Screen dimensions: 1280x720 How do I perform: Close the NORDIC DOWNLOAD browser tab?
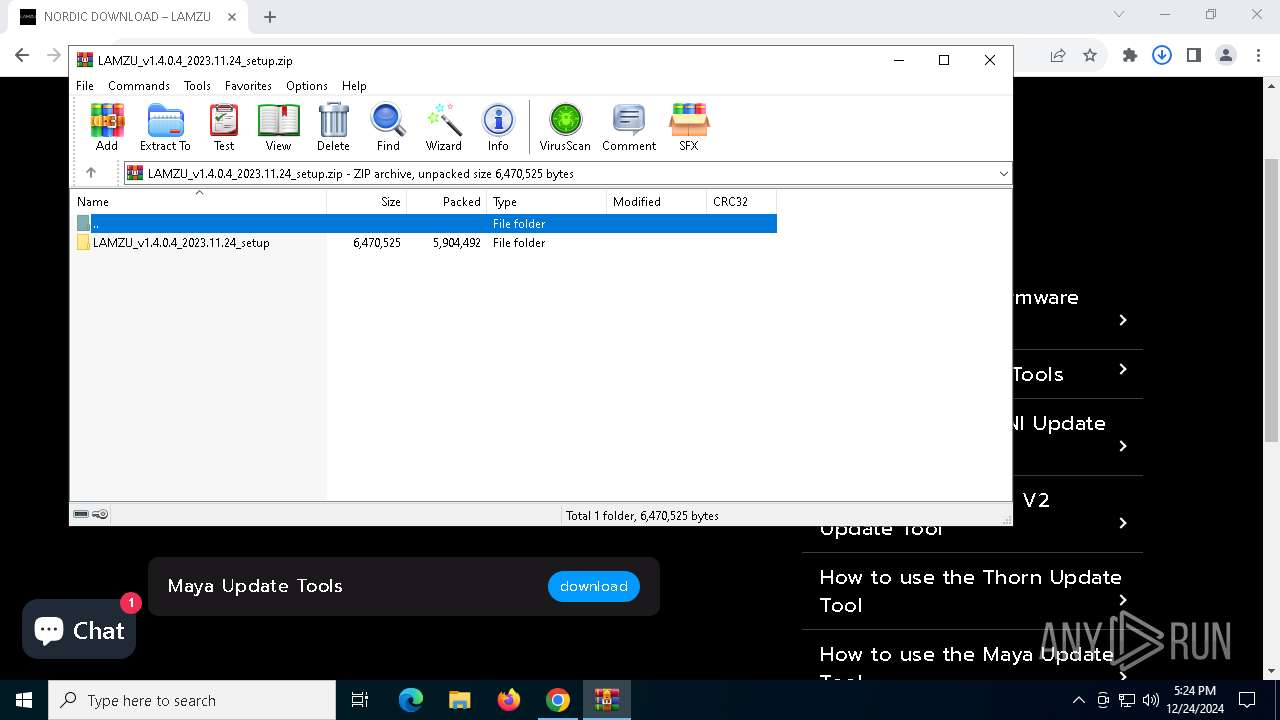pyautogui.click(x=231, y=17)
